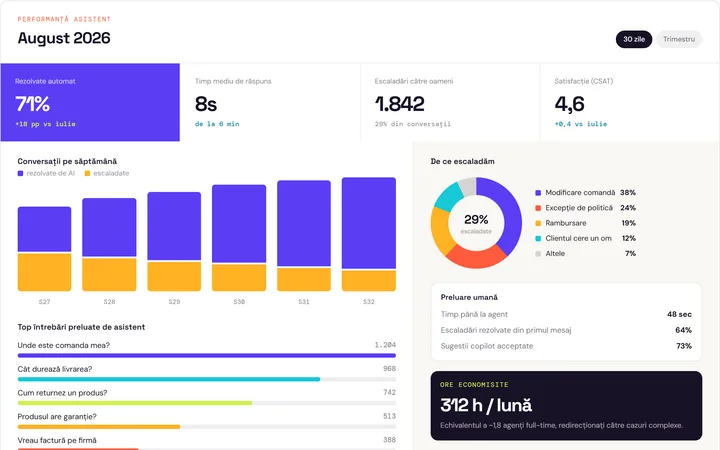
Task: Click the 513 count value
Action: point(389,416)
